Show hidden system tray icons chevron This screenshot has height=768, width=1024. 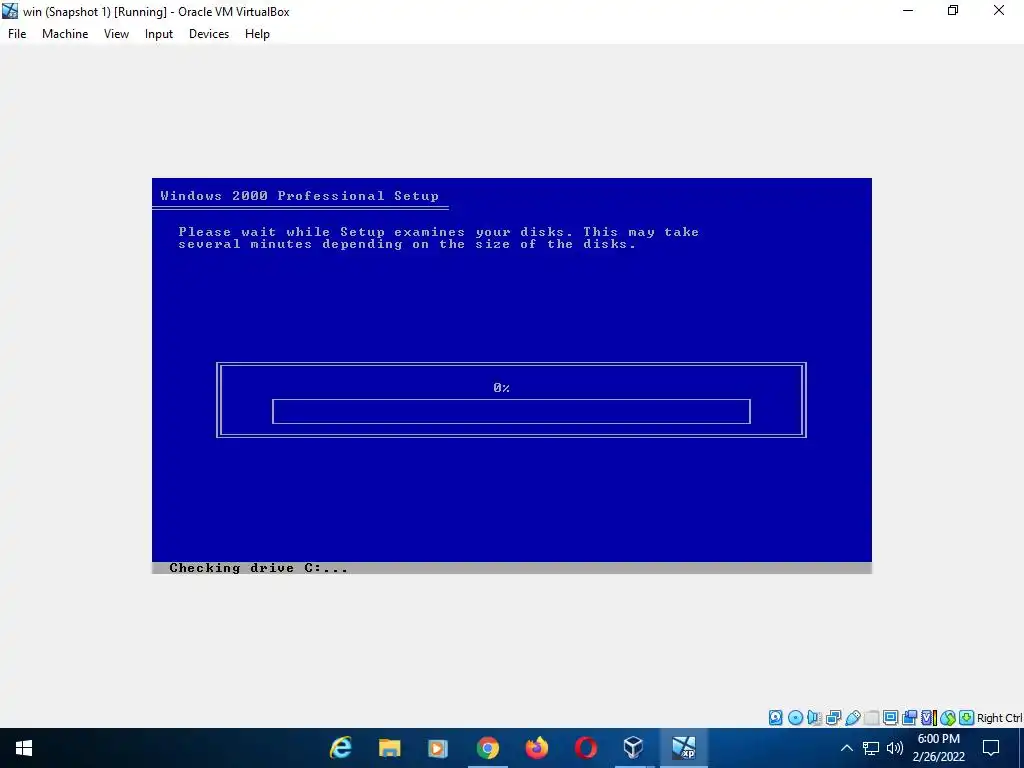tap(846, 748)
